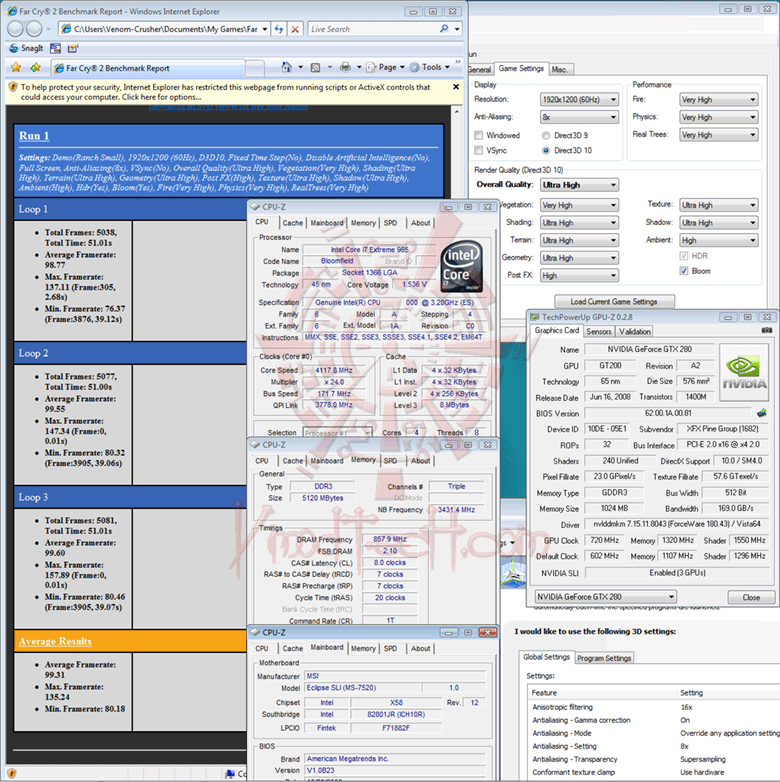This screenshot has height=782, width=780.
Task: Open the Overall Quality Ultra High dropdown
Action: tap(580, 185)
